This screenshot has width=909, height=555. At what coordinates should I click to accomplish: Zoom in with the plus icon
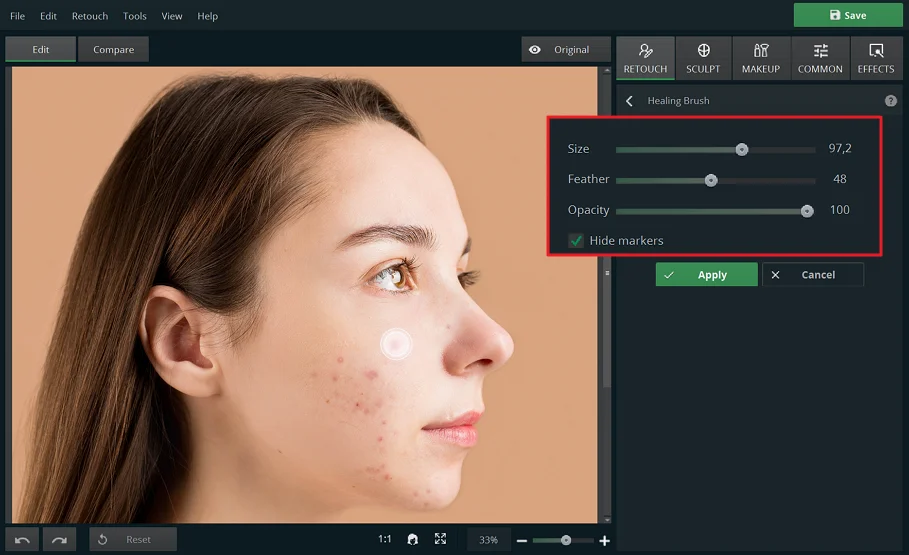[605, 541]
